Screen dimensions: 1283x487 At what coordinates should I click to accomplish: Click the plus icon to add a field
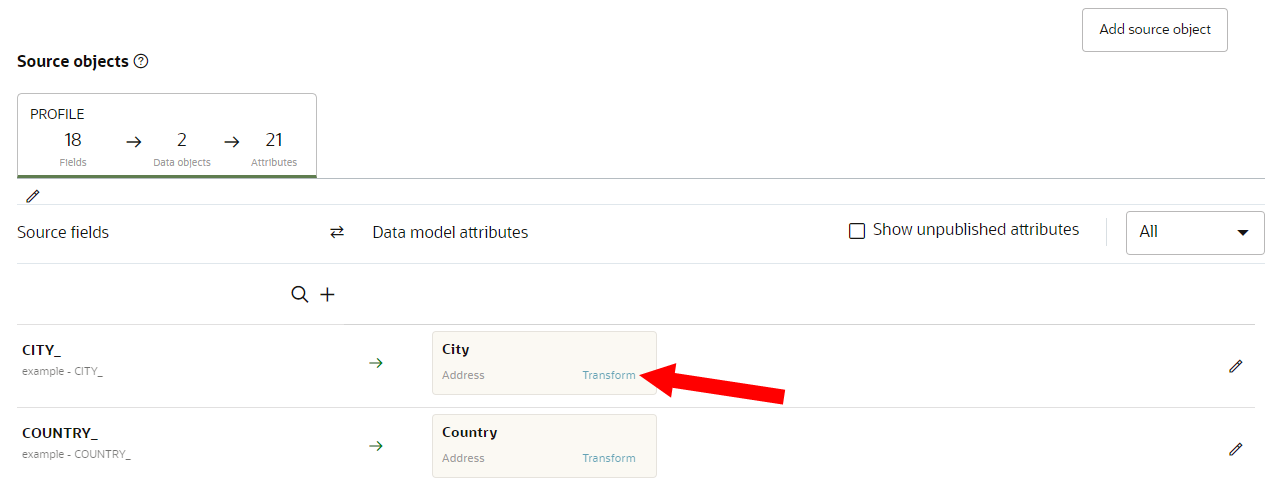[327, 294]
